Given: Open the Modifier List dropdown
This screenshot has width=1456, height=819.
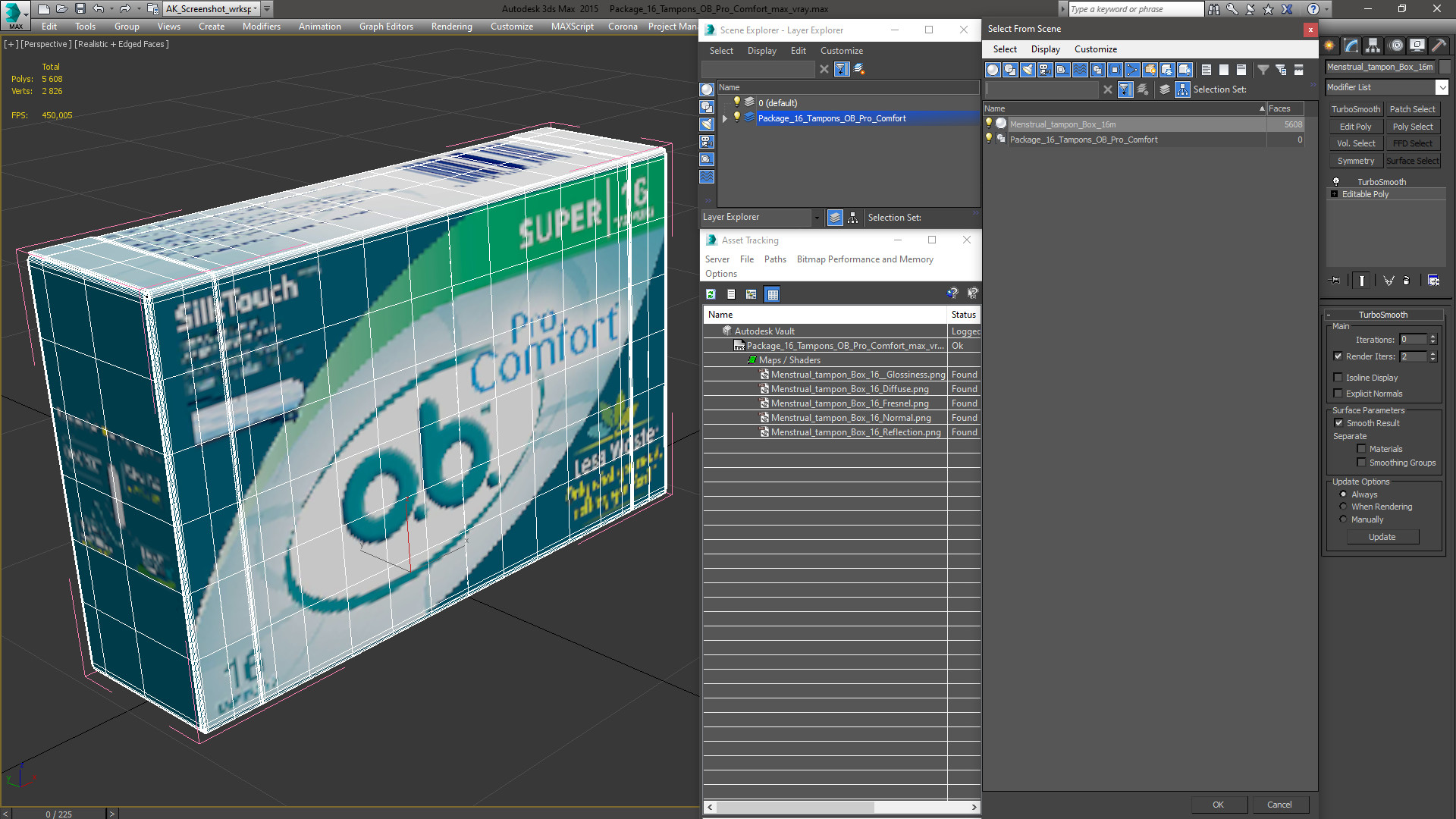Looking at the screenshot, I should [x=1442, y=87].
